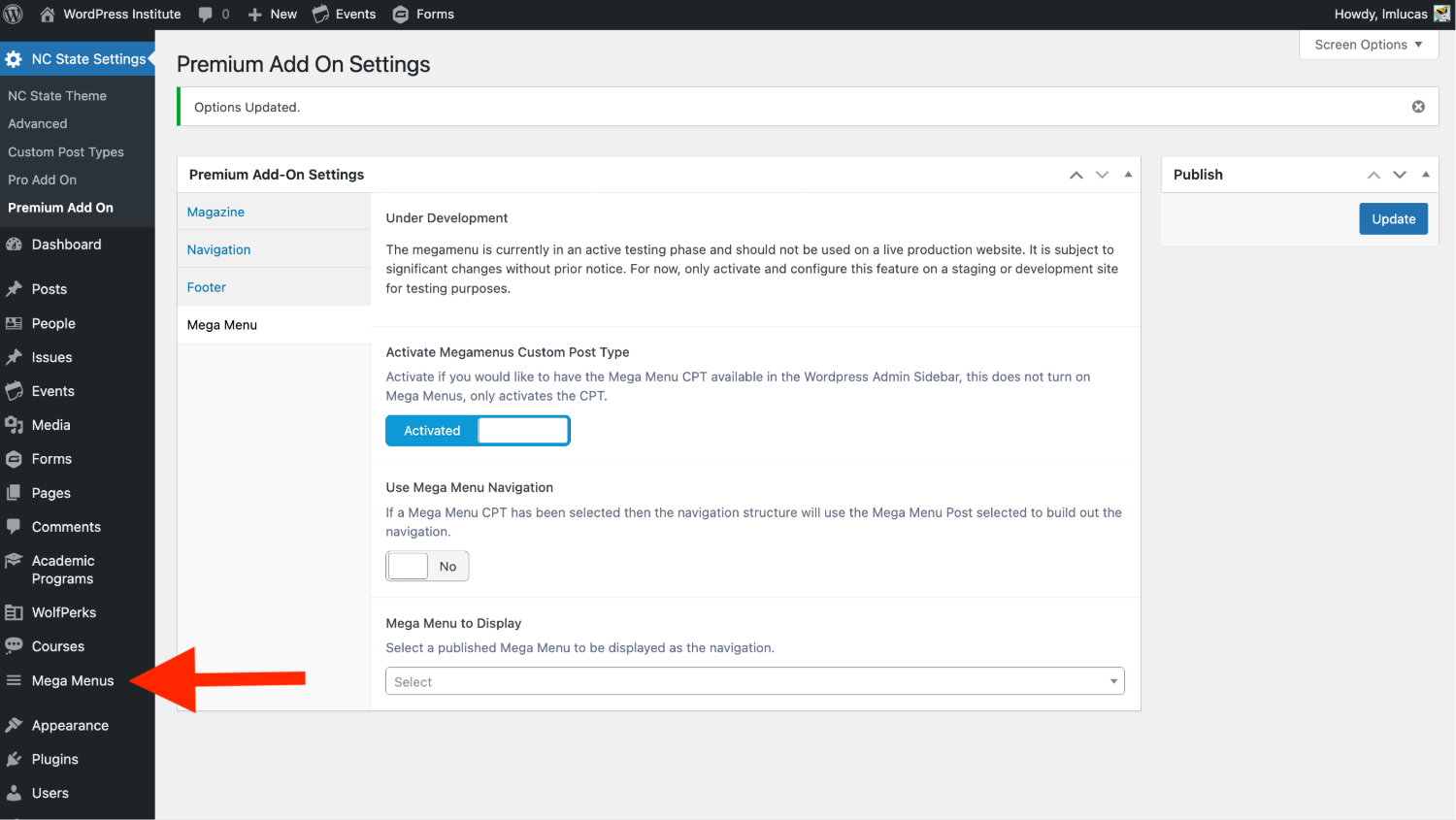Expand Screen Options dropdown

[1368, 45]
